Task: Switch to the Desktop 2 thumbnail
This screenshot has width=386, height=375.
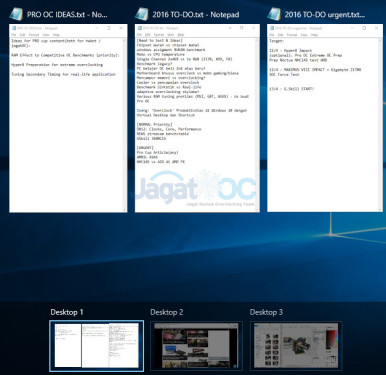Action: click(x=196, y=346)
